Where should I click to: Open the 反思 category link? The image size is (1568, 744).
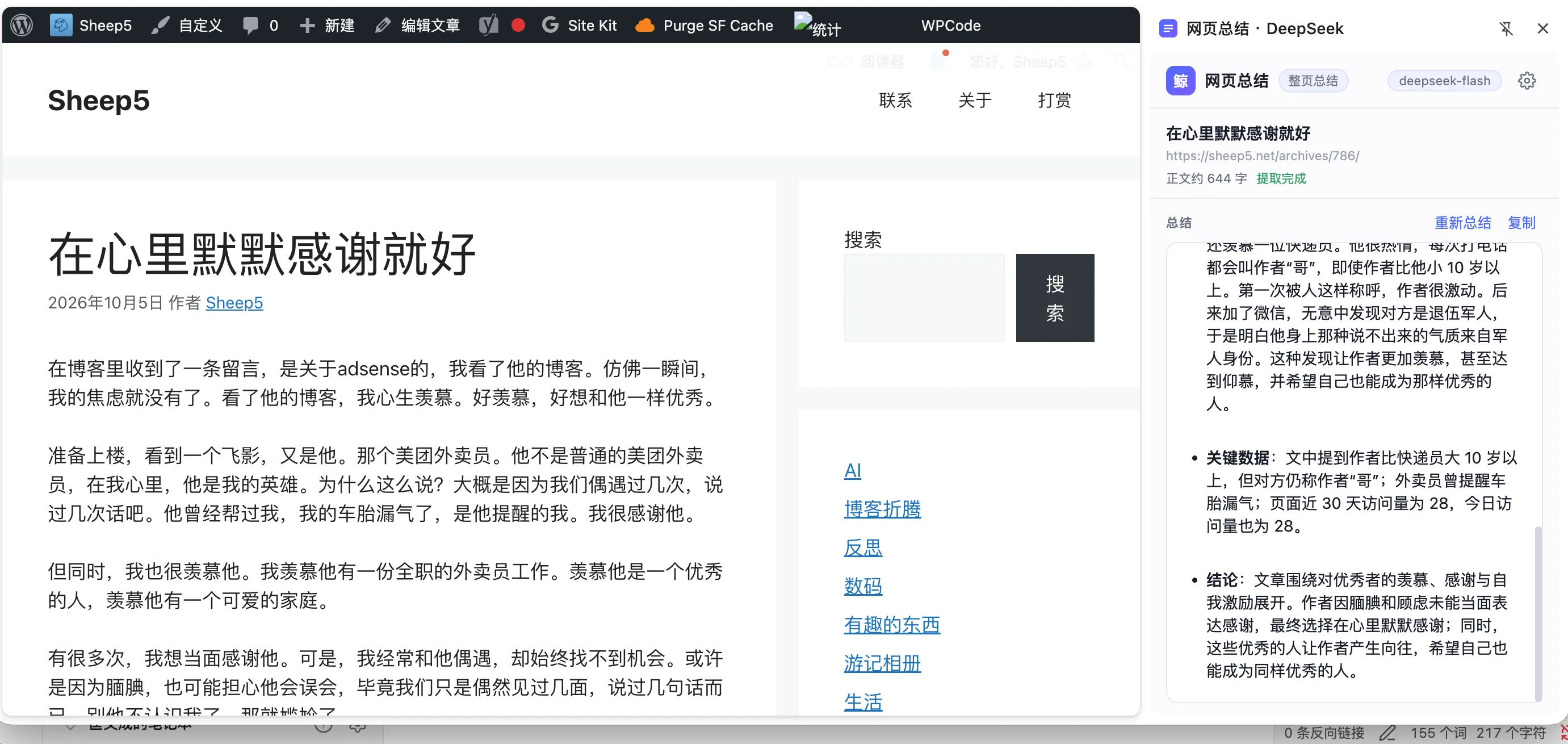click(x=863, y=547)
